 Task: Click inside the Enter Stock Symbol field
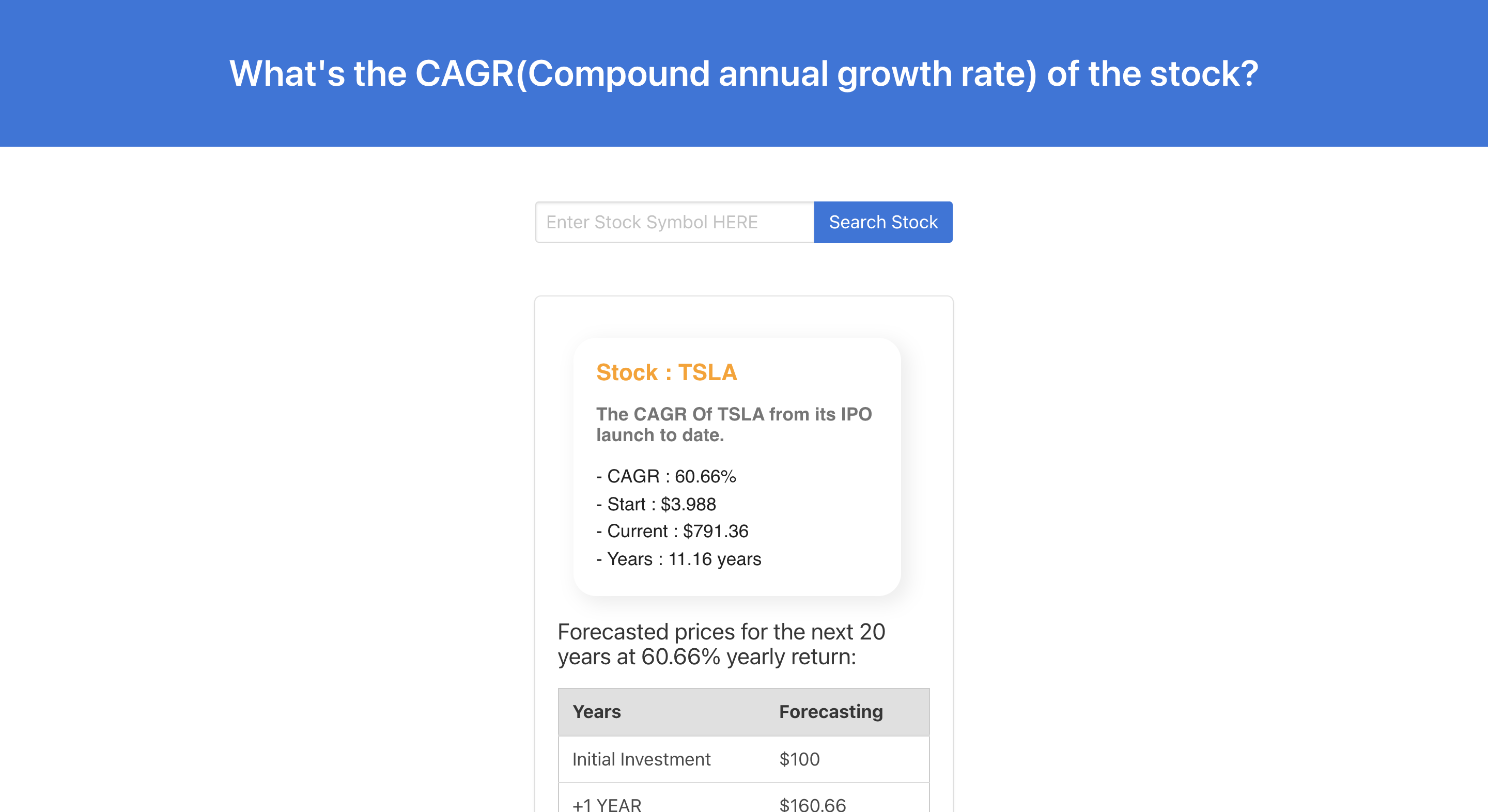675,222
